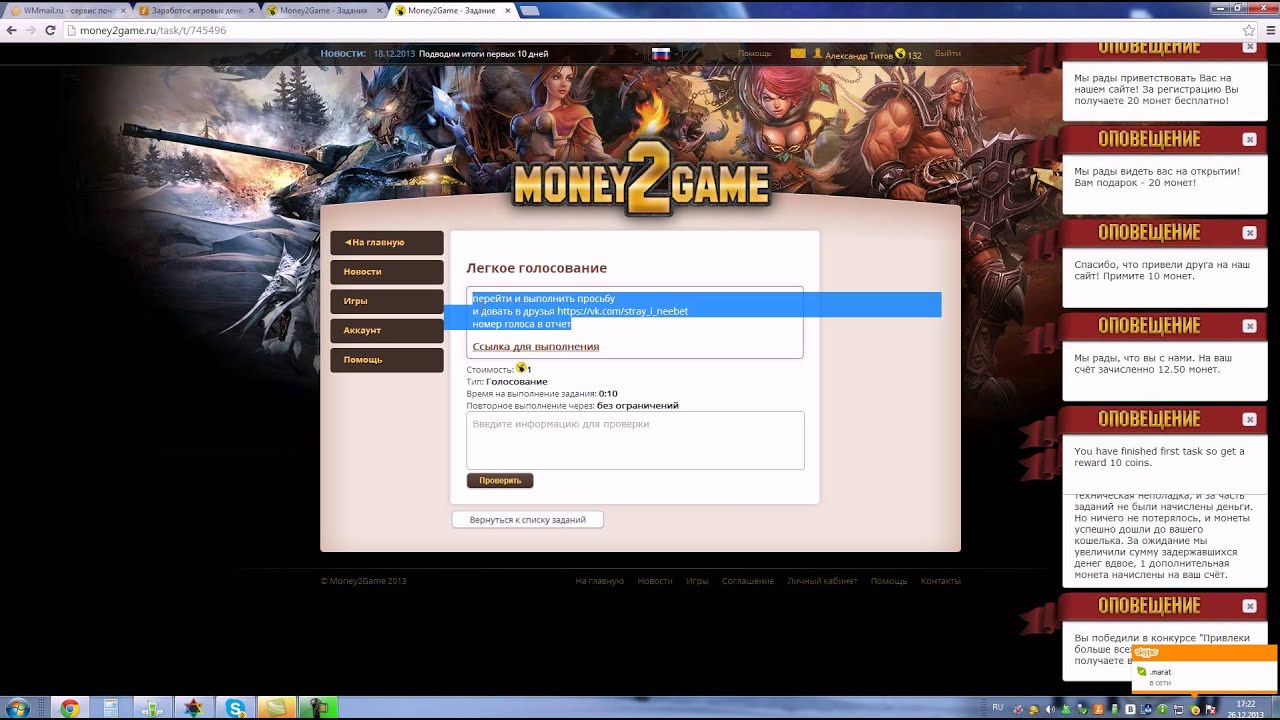
Task: Click the text Тип: Голосование
Action: (x=507, y=382)
